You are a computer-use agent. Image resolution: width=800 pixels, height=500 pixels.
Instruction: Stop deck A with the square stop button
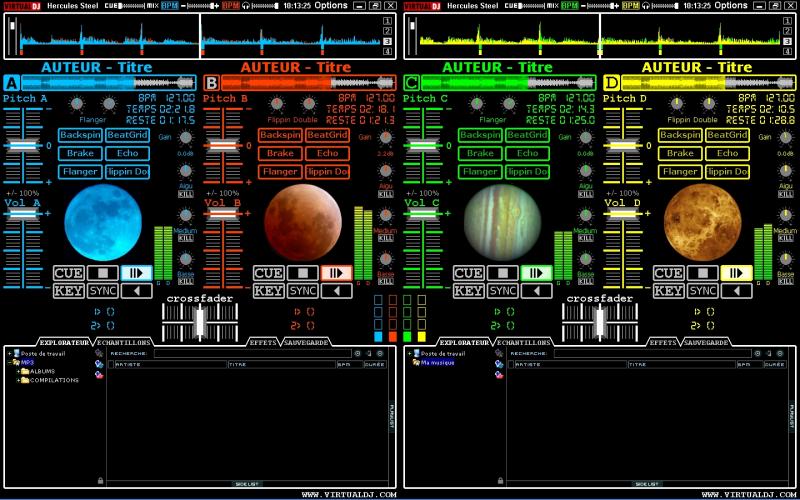[103, 273]
